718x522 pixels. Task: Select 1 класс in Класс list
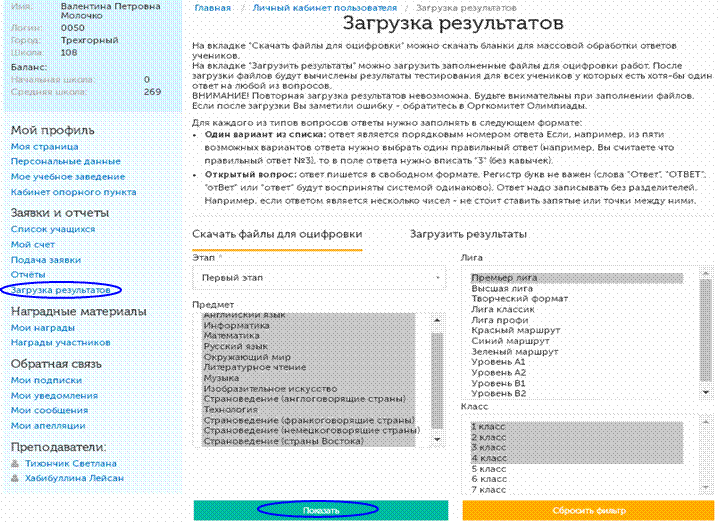coord(577,426)
